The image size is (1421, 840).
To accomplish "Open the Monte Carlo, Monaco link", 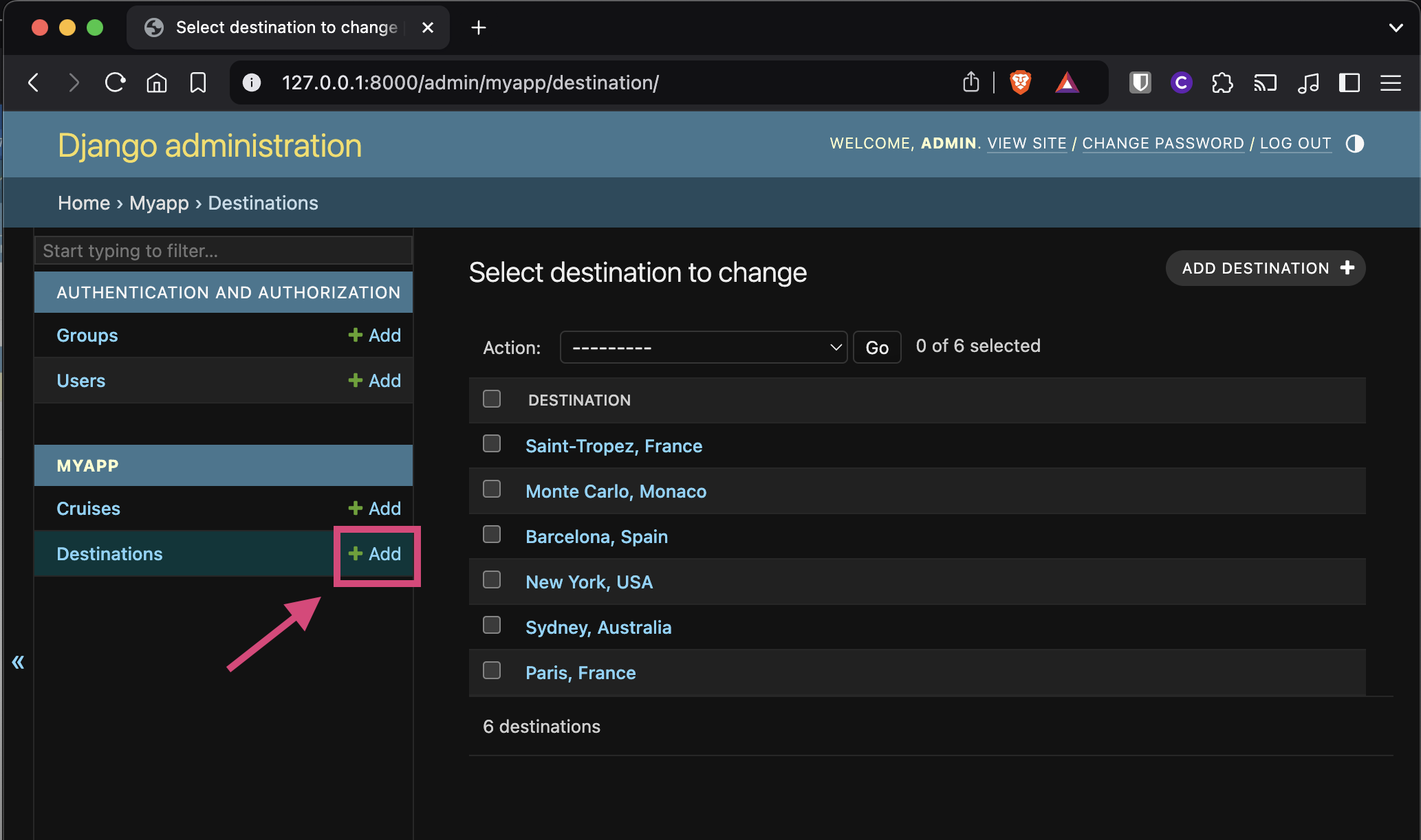I will pos(616,491).
